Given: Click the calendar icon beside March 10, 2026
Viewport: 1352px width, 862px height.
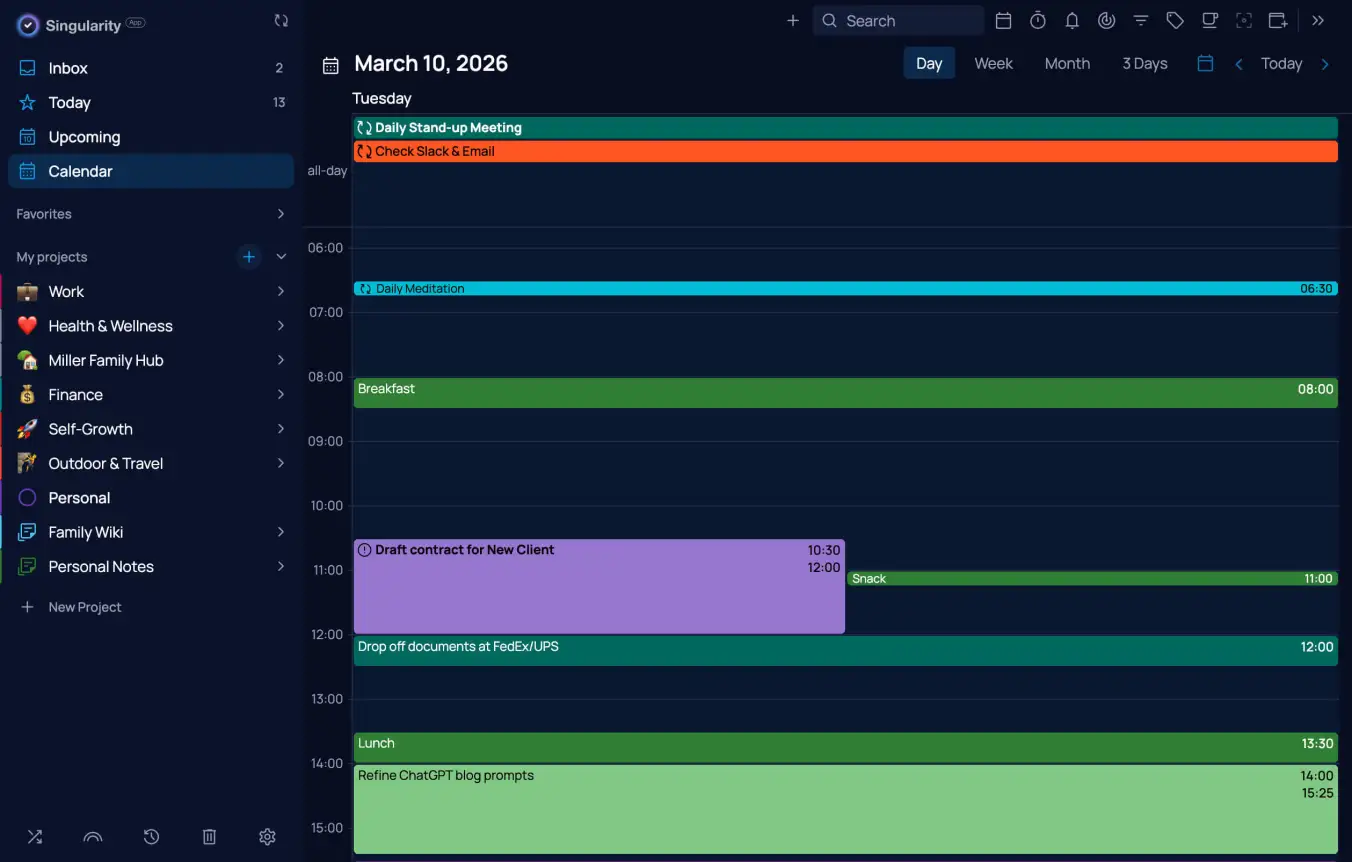Looking at the screenshot, I should tap(331, 65).
